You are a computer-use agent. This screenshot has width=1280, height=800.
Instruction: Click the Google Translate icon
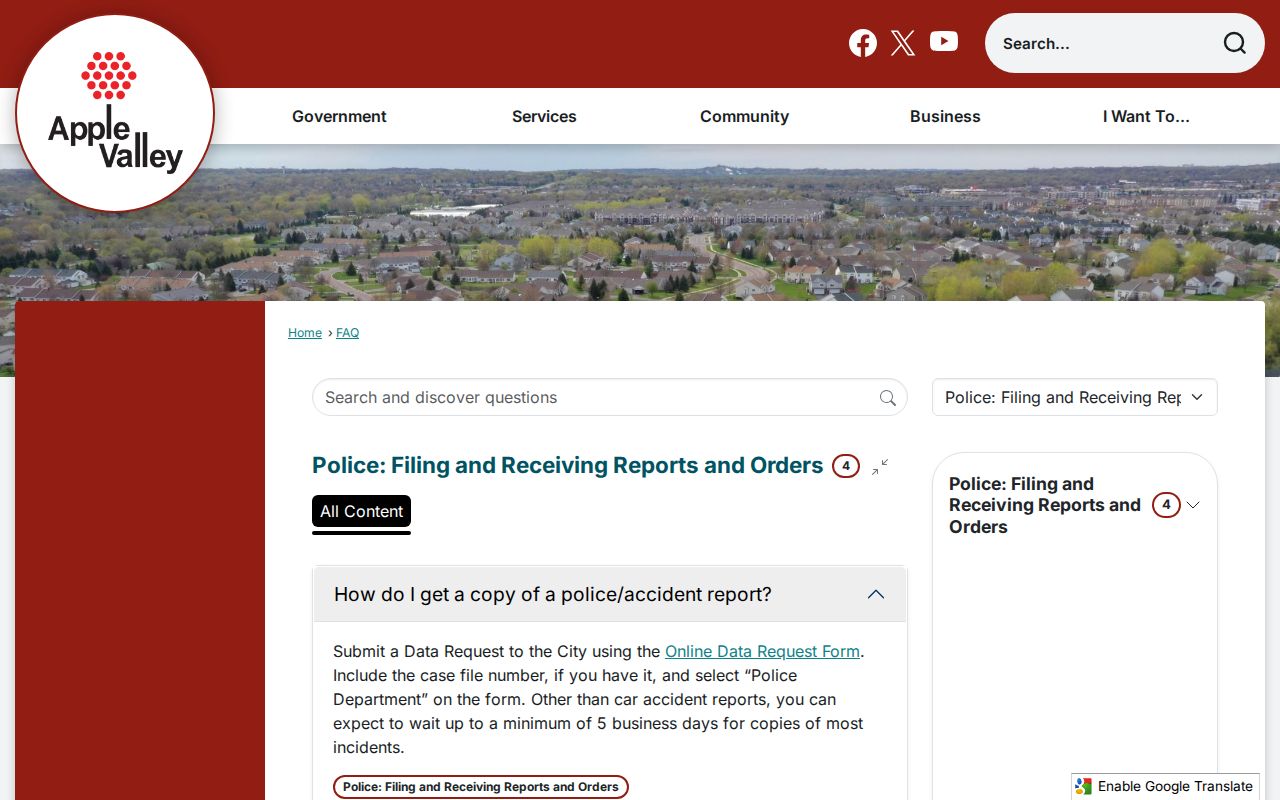click(x=1084, y=786)
